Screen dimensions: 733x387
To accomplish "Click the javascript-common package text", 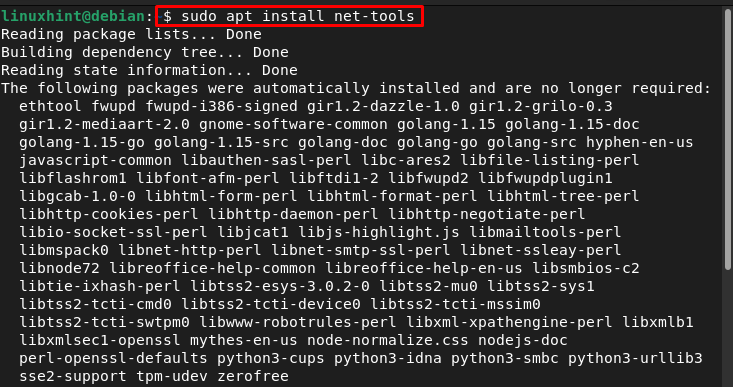I will (x=95, y=161).
